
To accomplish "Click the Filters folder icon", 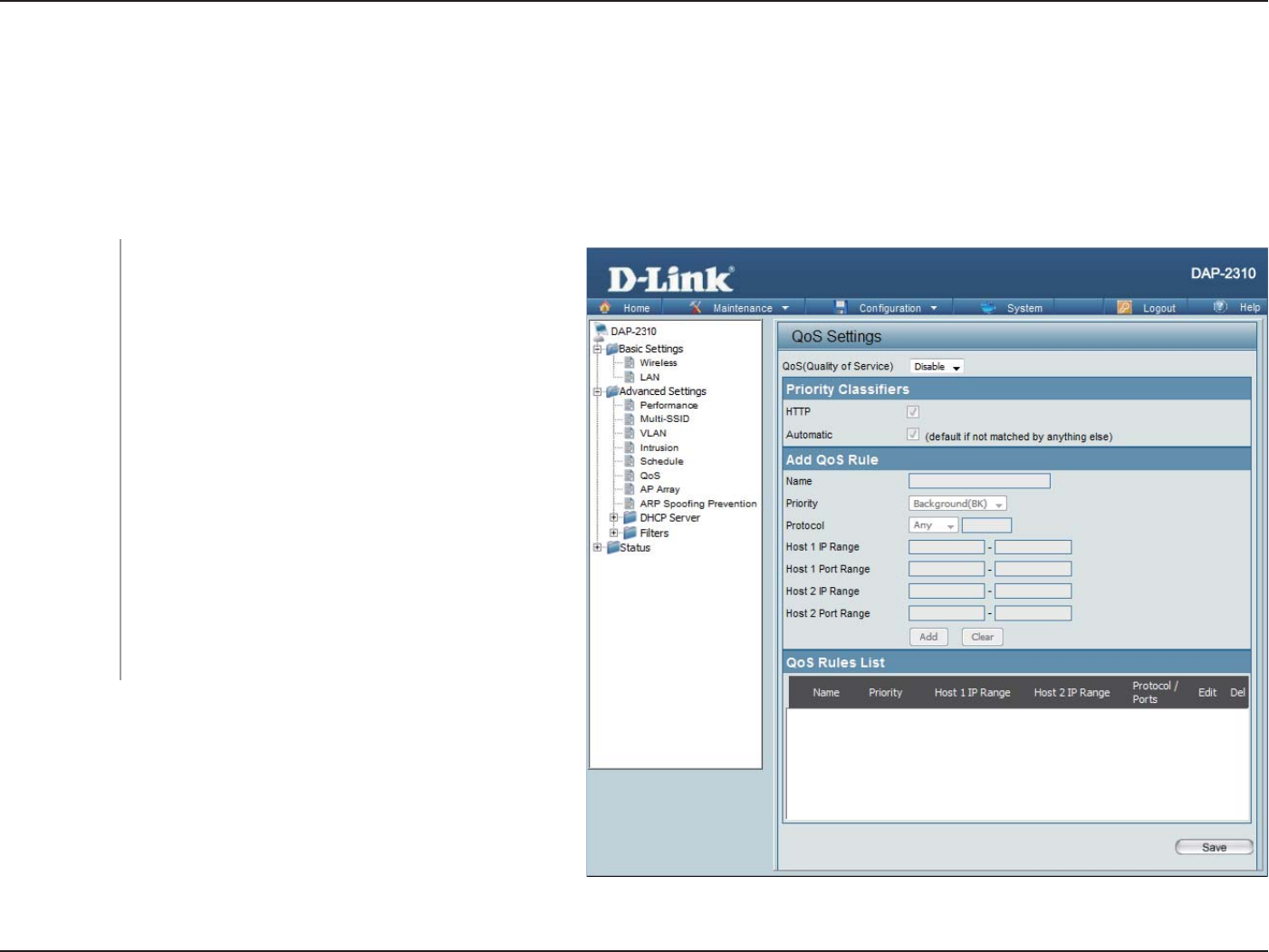I will pos(630,533).
